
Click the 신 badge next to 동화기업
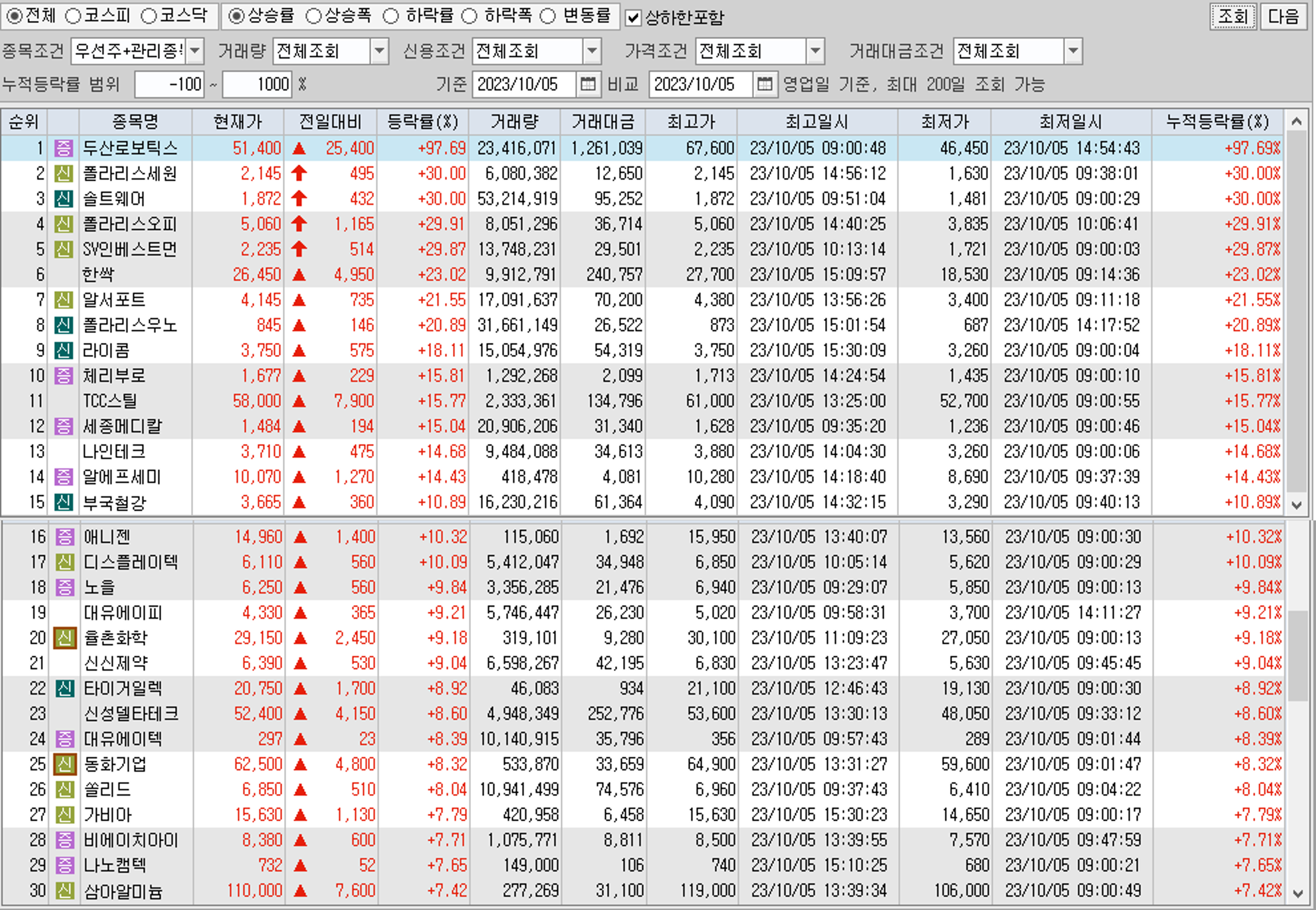click(65, 764)
